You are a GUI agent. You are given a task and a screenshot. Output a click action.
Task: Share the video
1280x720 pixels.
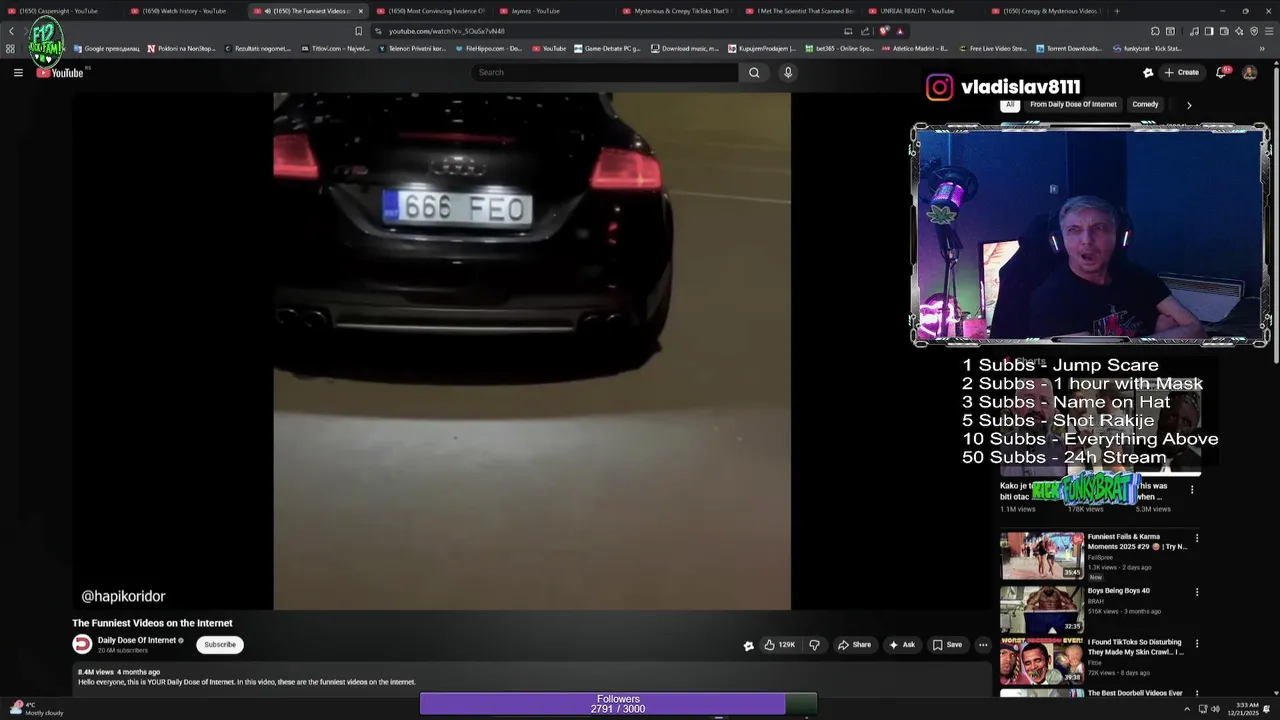pyautogui.click(x=855, y=645)
